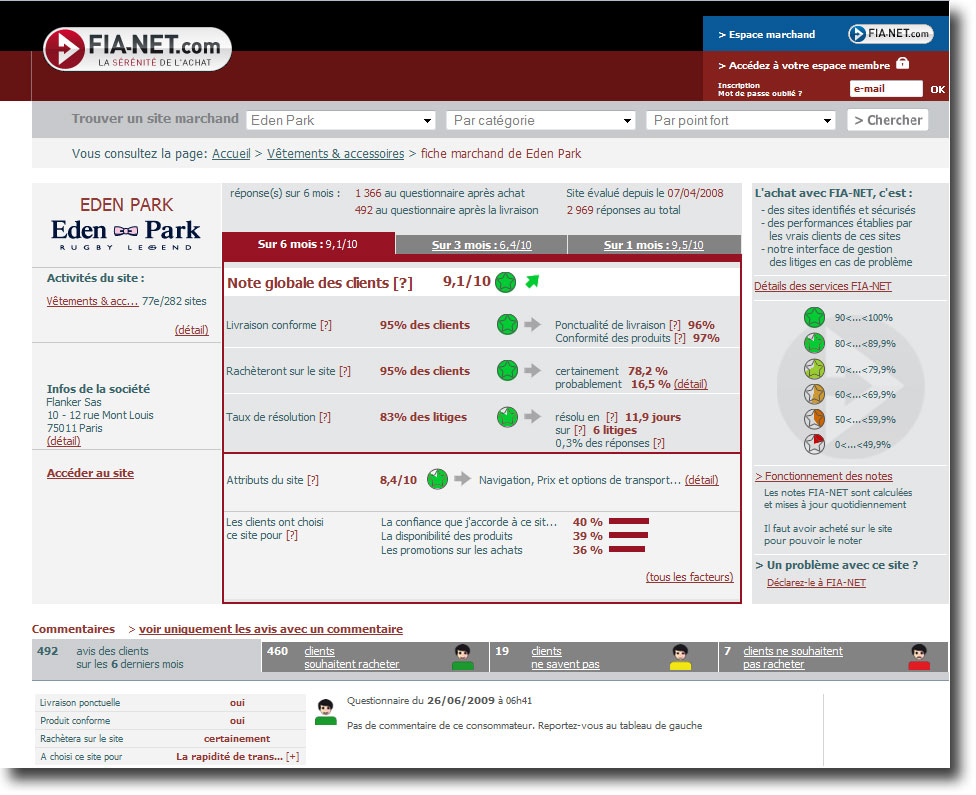Click the 60-69,9% legend star icon
The image size is (976, 795).
pyautogui.click(x=814, y=394)
